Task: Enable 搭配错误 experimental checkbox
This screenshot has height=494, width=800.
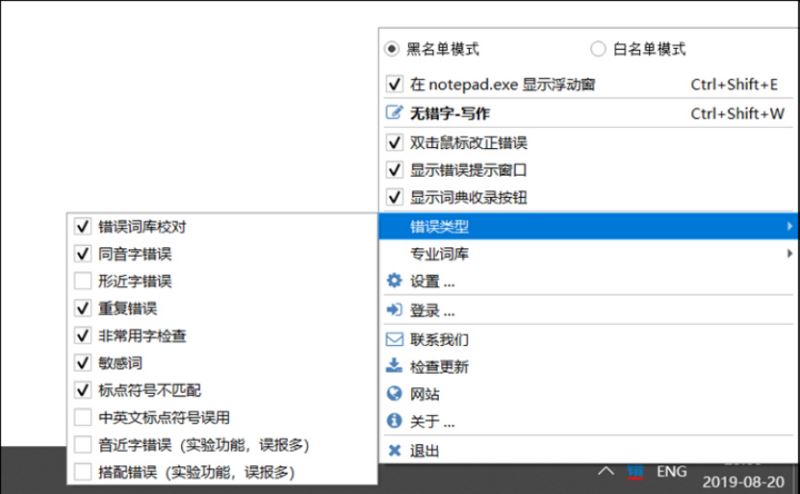Action: (83, 472)
